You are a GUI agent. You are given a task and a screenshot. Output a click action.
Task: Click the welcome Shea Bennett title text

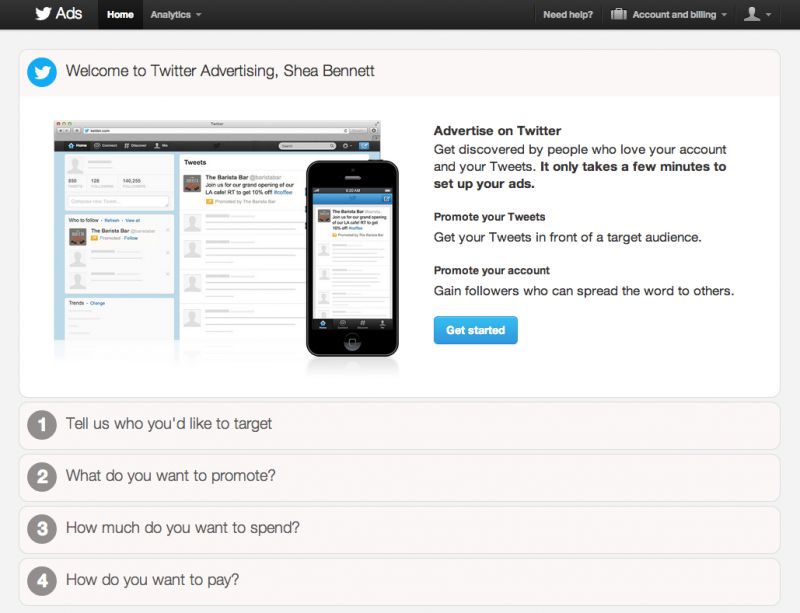[x=220, y=71]
